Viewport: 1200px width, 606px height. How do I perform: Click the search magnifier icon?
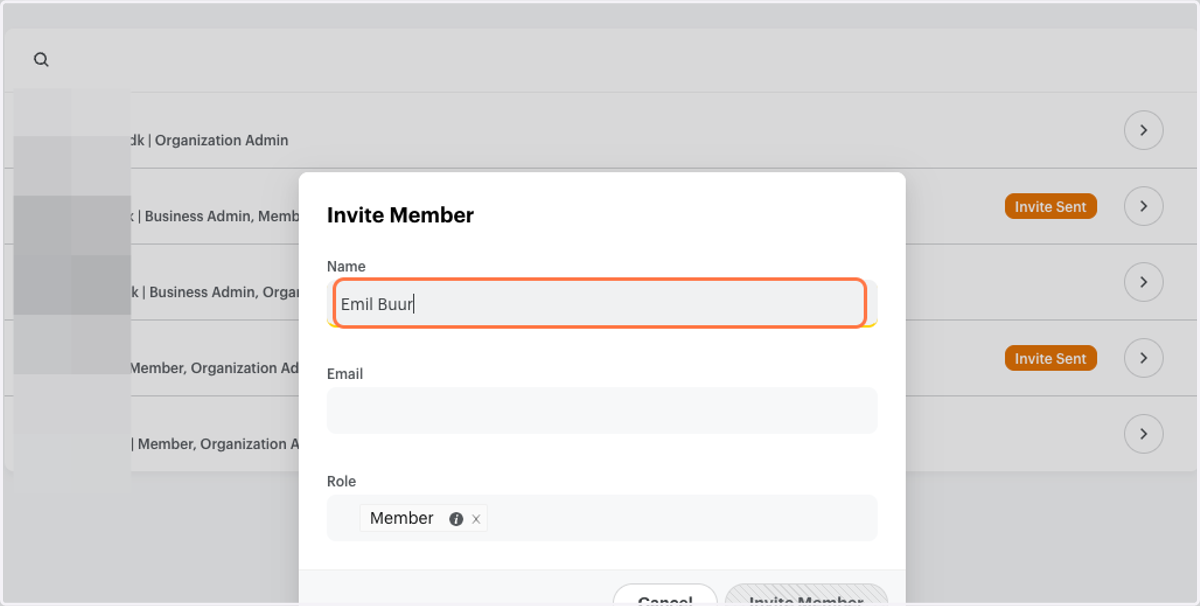(x=41, y=60)
